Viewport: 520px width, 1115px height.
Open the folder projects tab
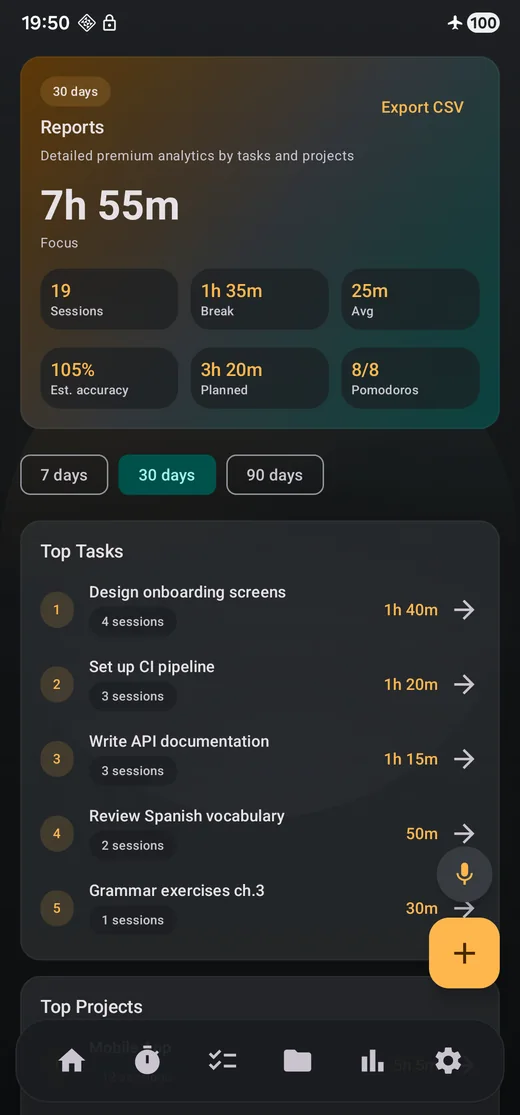297,1062
